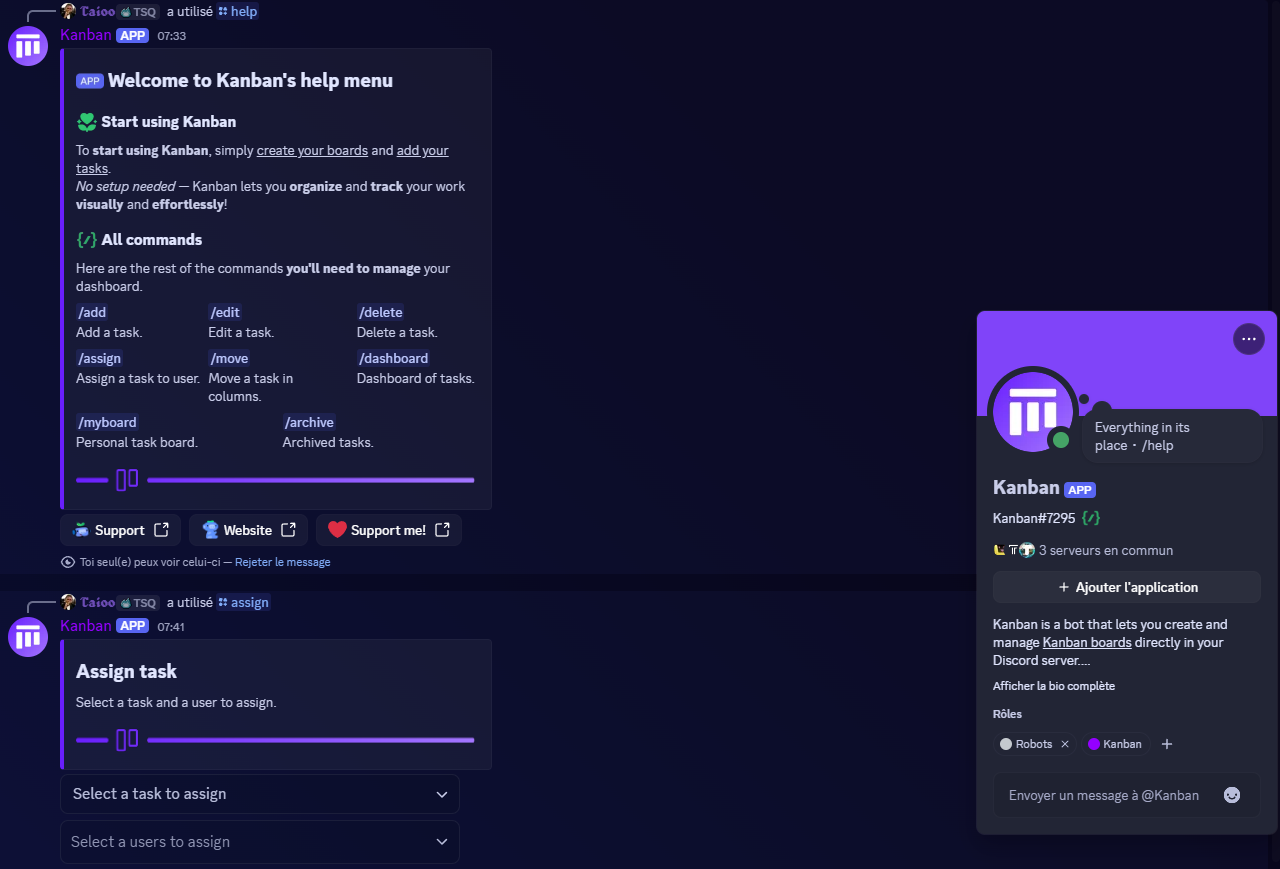The width and height of the screenshot is (1280, 869).
Task: Click the /dashboard command mention
Action: (393, 358)
